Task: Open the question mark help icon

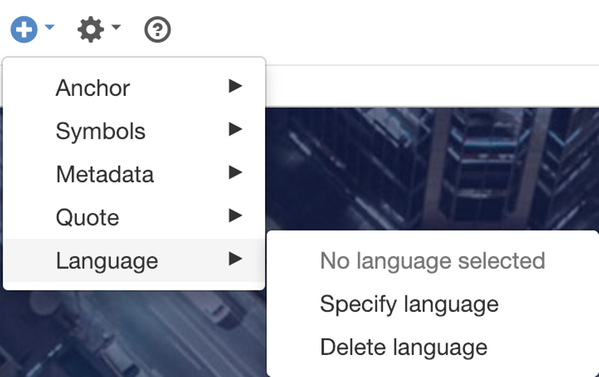Action: (157, 29)
